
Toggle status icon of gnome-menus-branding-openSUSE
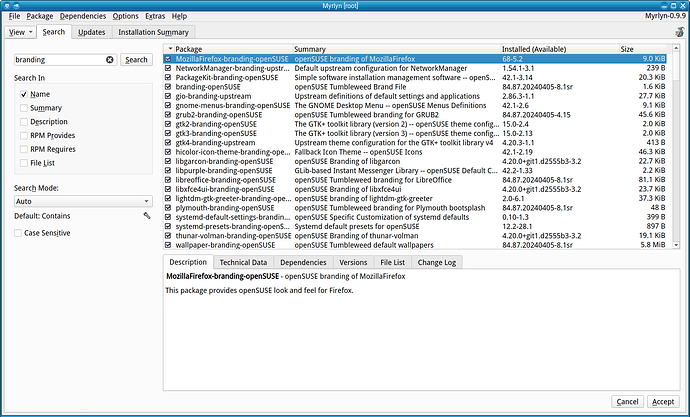point(168,105)
